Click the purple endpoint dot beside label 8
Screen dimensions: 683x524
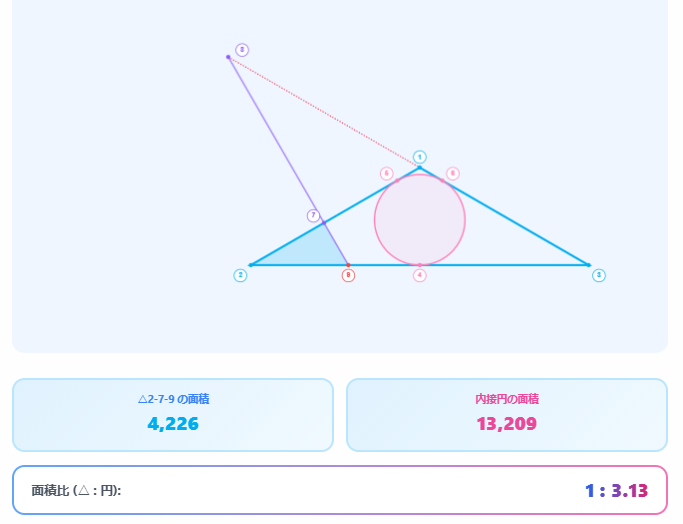pyautogui.click(x=228, y=57)
